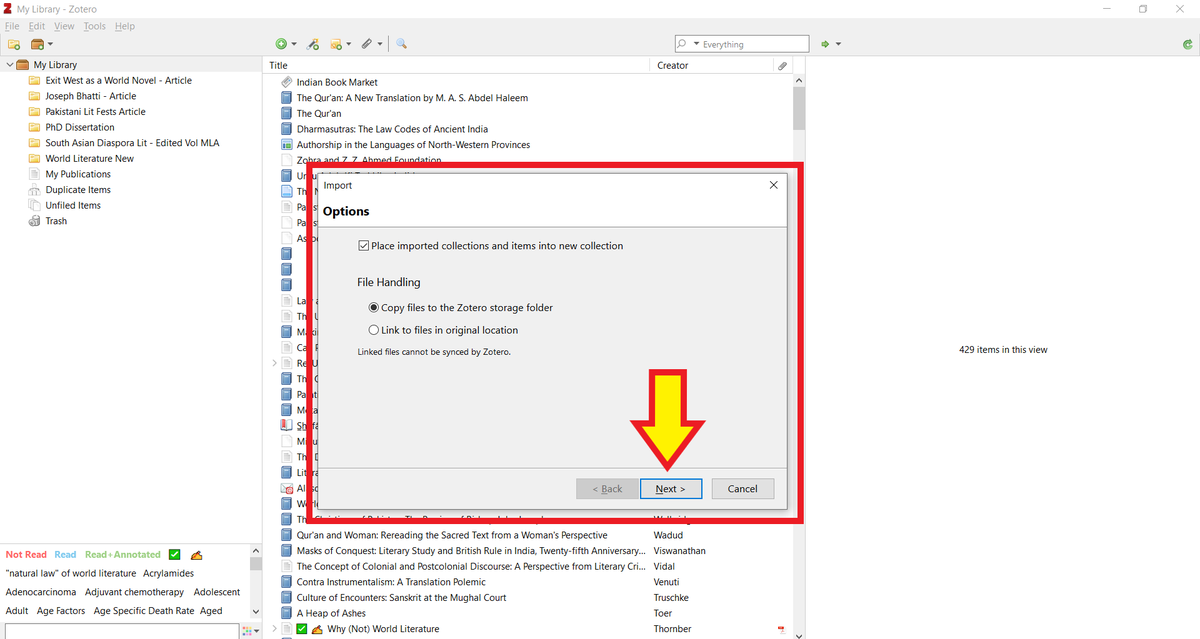Image resolution: width=1200 pixels, height=639 pixels.
Task: Click down arrow on tag selector scrollbar
Action: coord(256,611)
